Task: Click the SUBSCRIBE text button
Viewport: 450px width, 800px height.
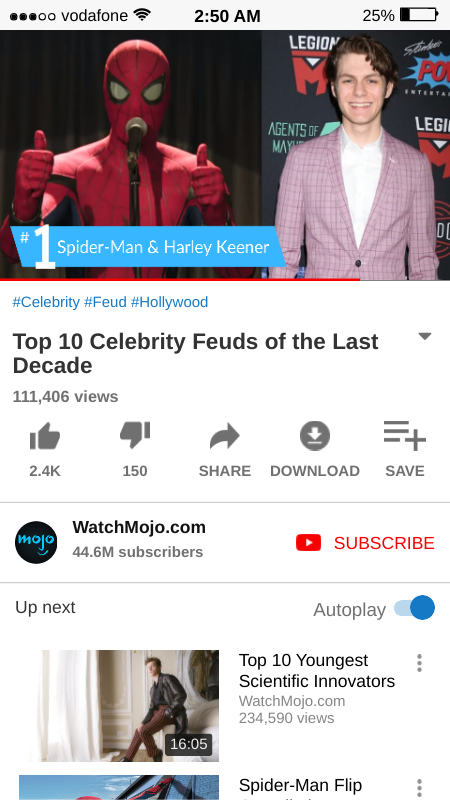Action: [384, 543]
